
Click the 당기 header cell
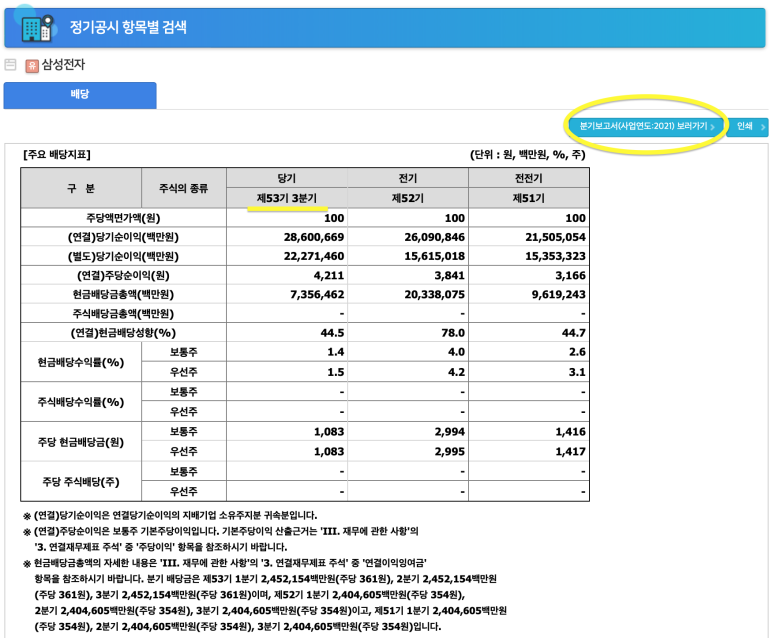click(287, 178)
